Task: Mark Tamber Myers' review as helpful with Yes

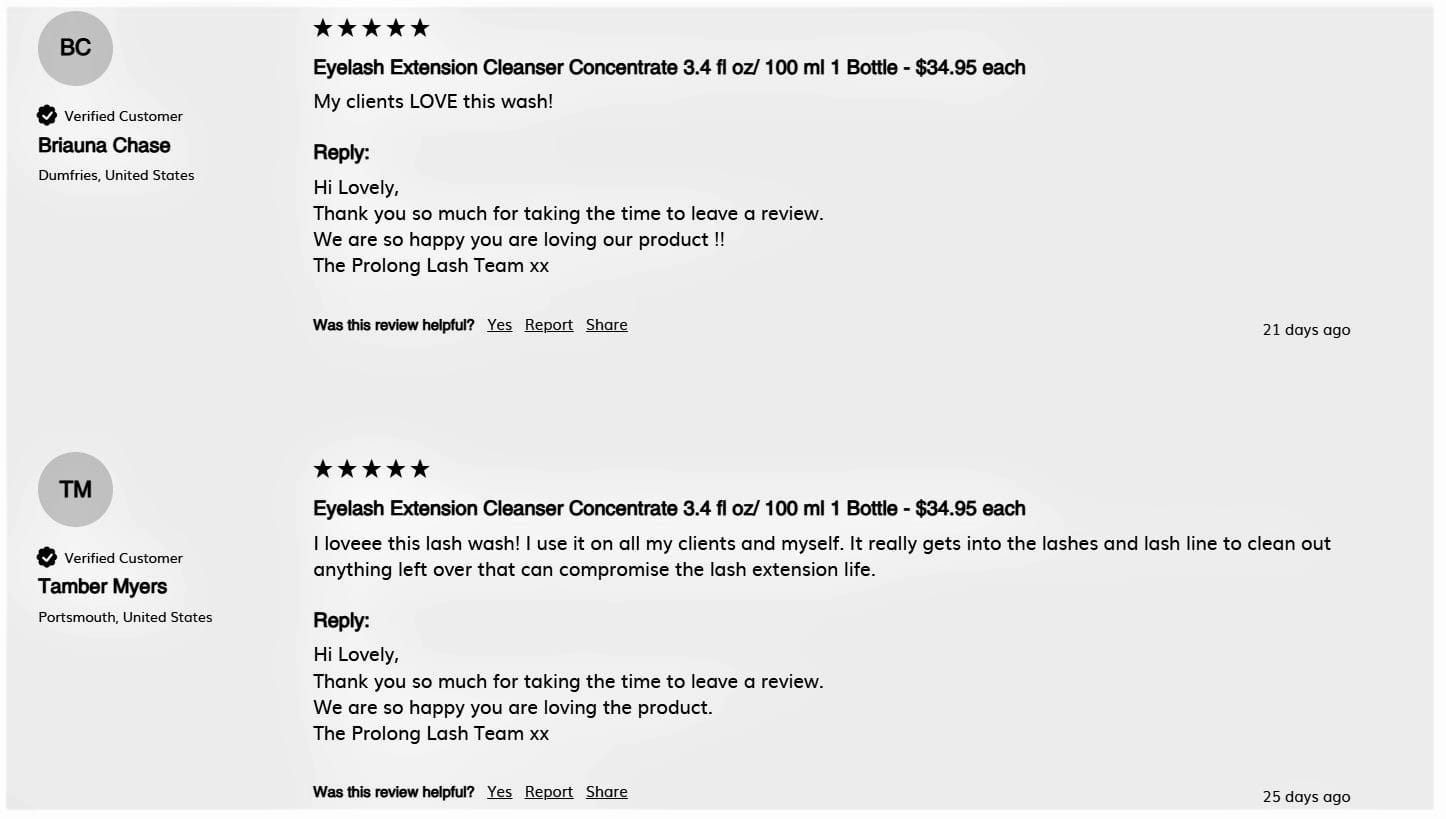Action: pyautogui.click(x=499, y=792)
